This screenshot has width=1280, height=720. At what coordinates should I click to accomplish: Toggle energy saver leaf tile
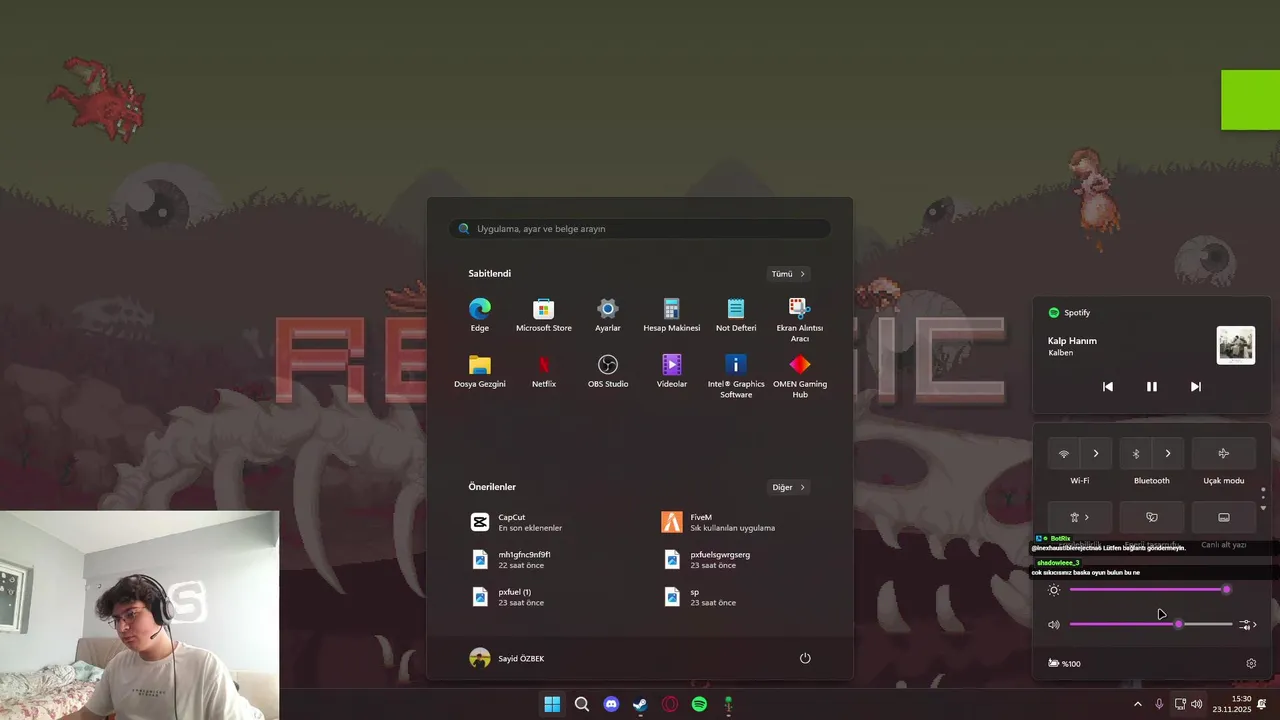point(1152,517)
